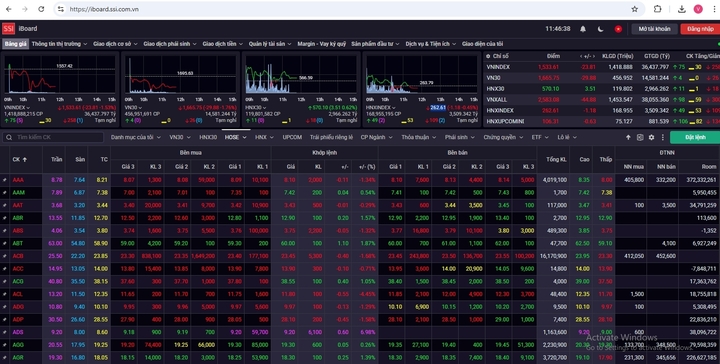Click the upward arrow icon near Đặt lệnh
The image size is (720, 364).
628,137
